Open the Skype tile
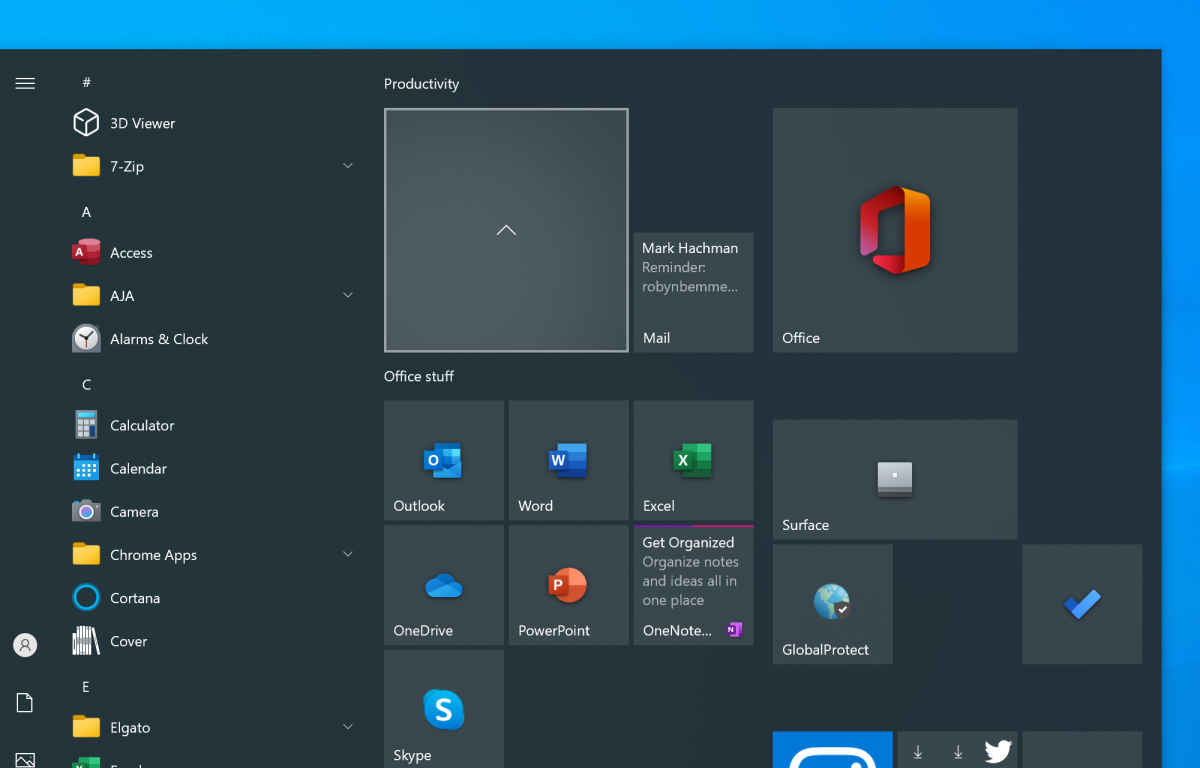This screenshot has width=1200, height=768. point(444,709)
